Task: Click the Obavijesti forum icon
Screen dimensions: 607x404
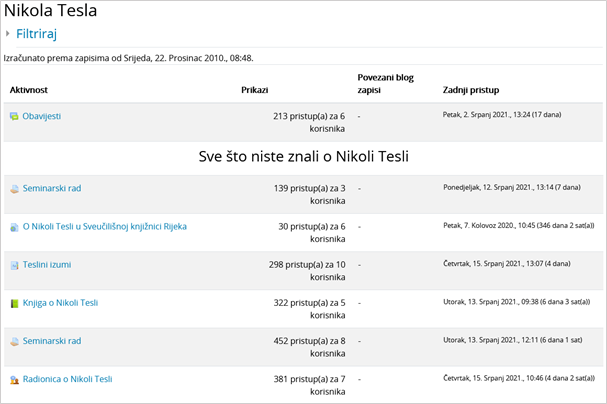Action: click(14, 116)
